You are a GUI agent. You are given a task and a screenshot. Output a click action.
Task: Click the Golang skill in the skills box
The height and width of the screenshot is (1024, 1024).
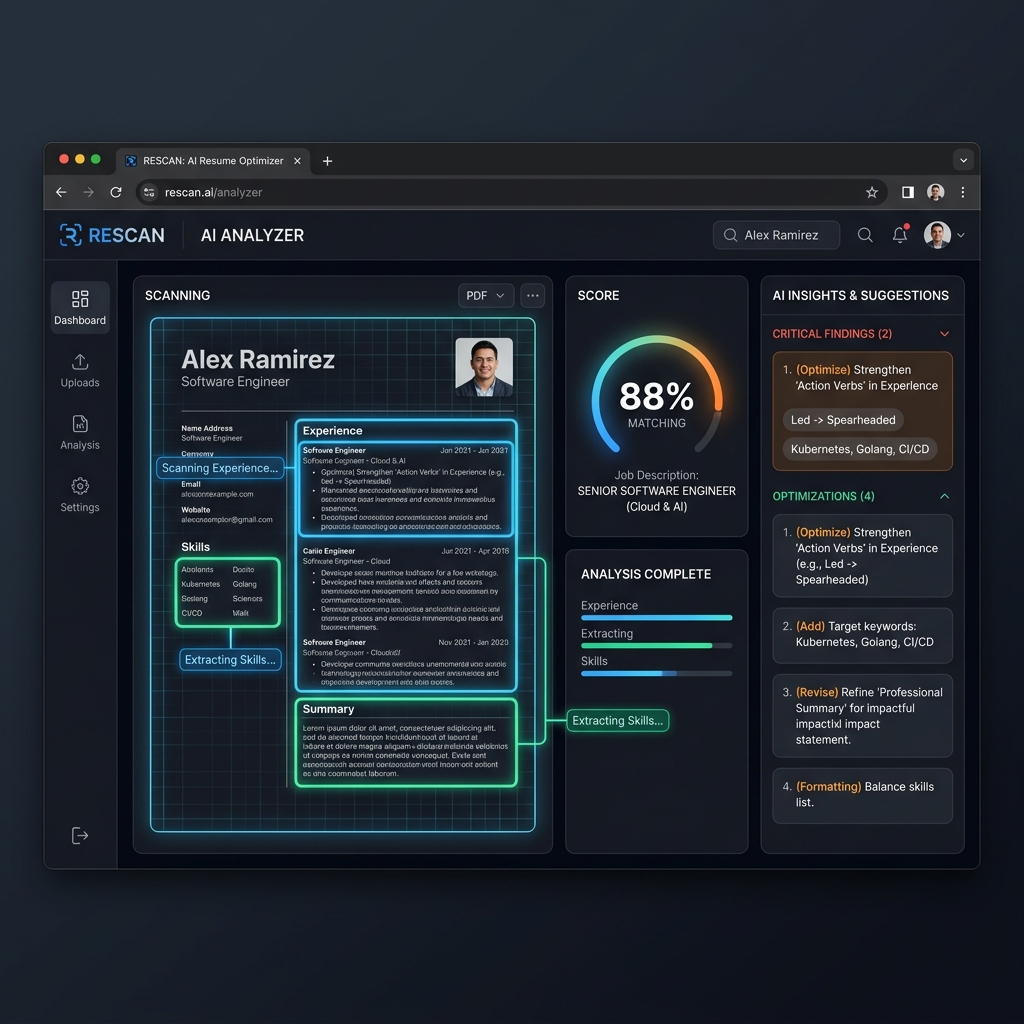244,584
